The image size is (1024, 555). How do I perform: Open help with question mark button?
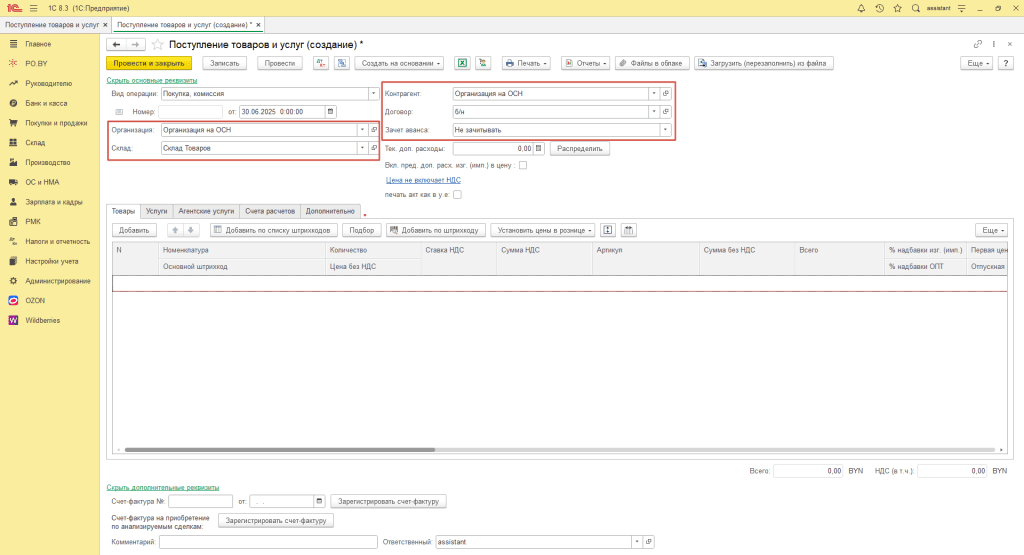[1006, 63]
